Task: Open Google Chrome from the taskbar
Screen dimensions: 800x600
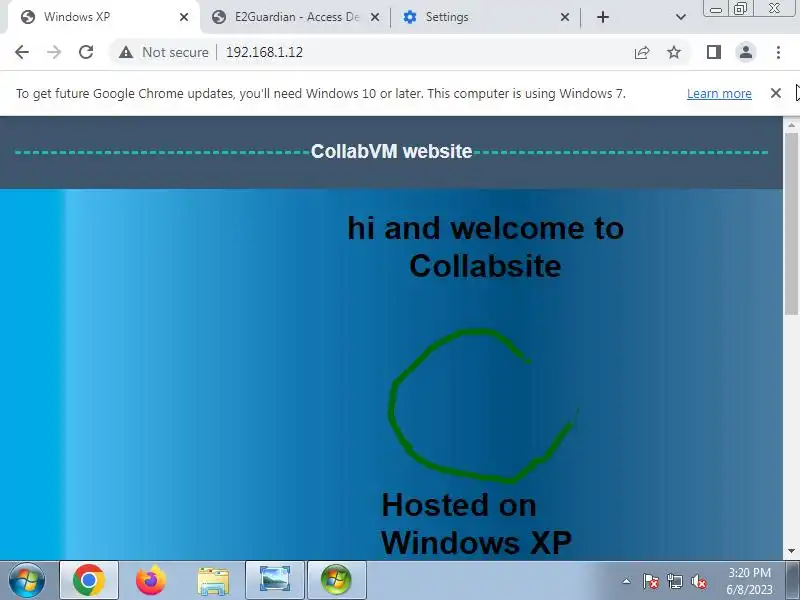Action: coord(89,580)
